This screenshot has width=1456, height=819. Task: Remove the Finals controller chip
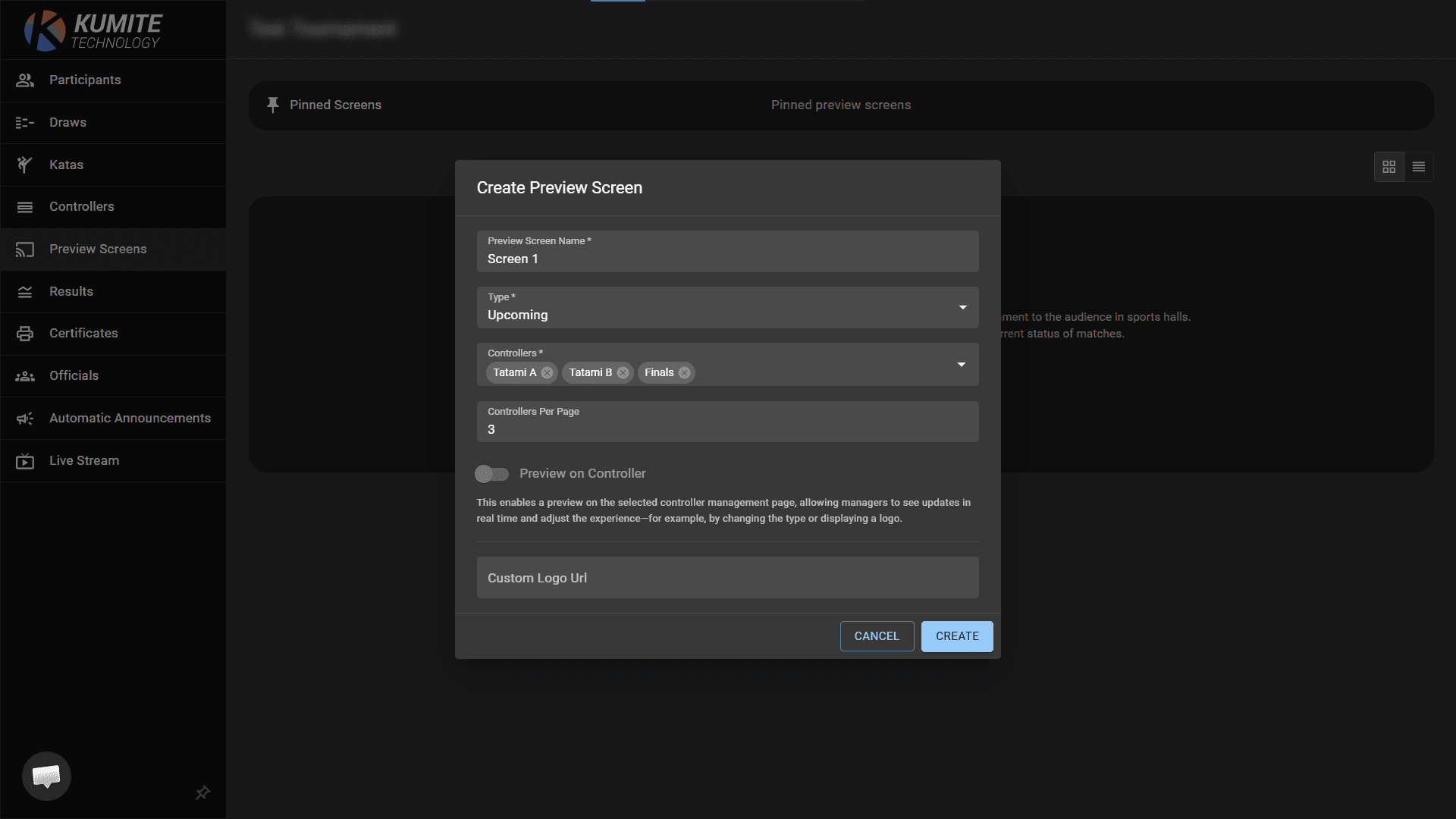pos(684,372)
